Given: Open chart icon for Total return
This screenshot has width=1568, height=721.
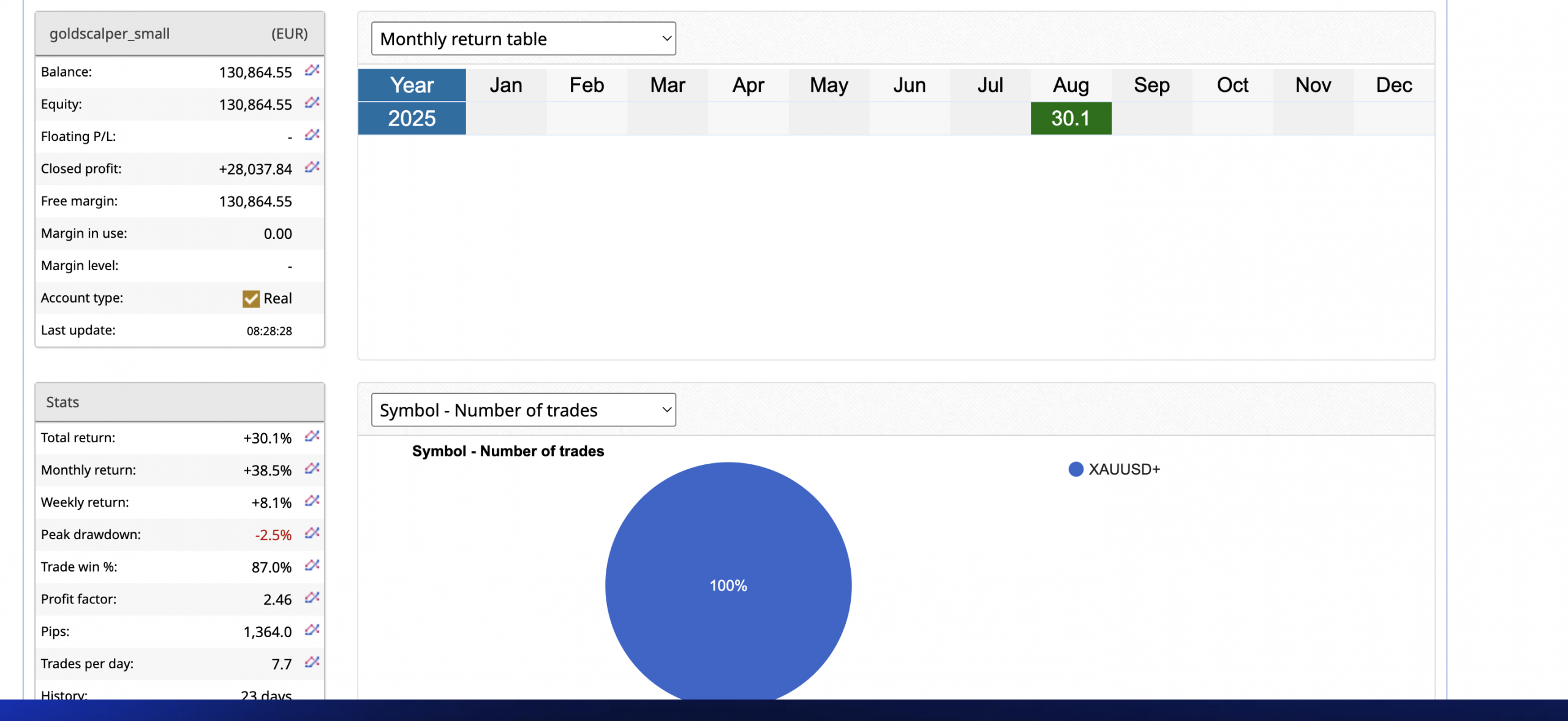Looking at the screenshot, I should coord(312,436).
